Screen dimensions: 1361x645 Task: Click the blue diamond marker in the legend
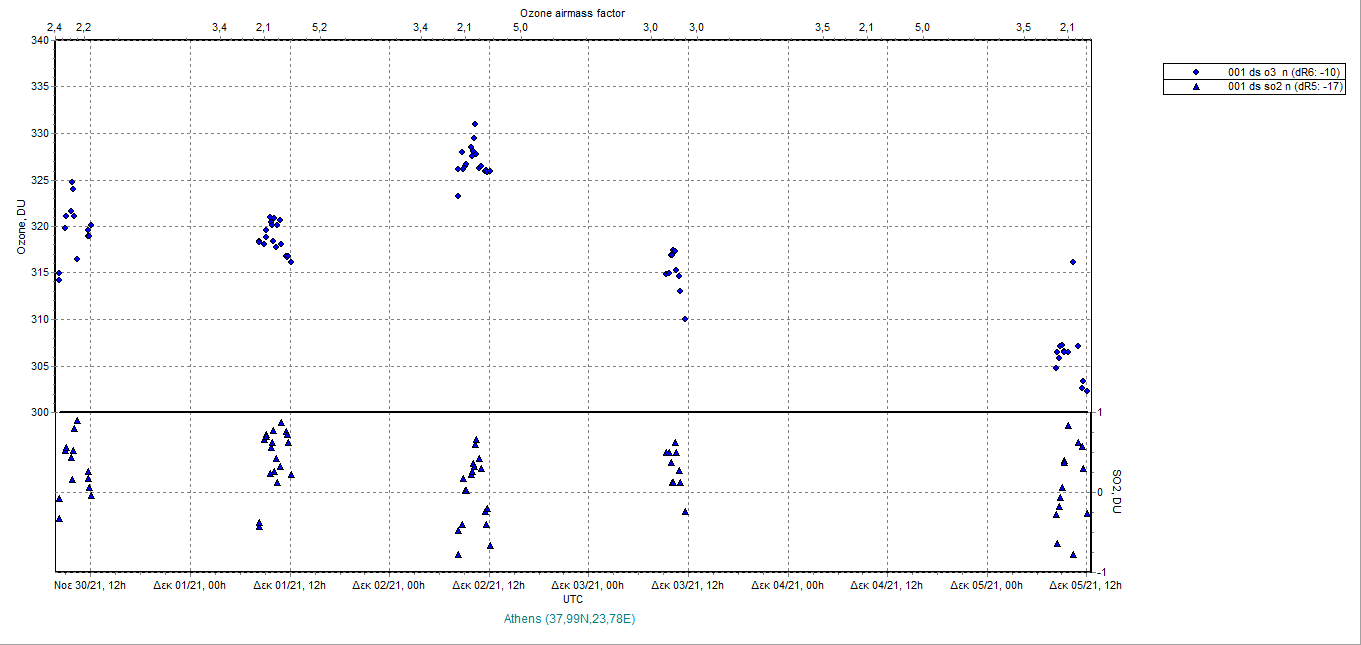pyautogui.click(x=1196, y=72)
